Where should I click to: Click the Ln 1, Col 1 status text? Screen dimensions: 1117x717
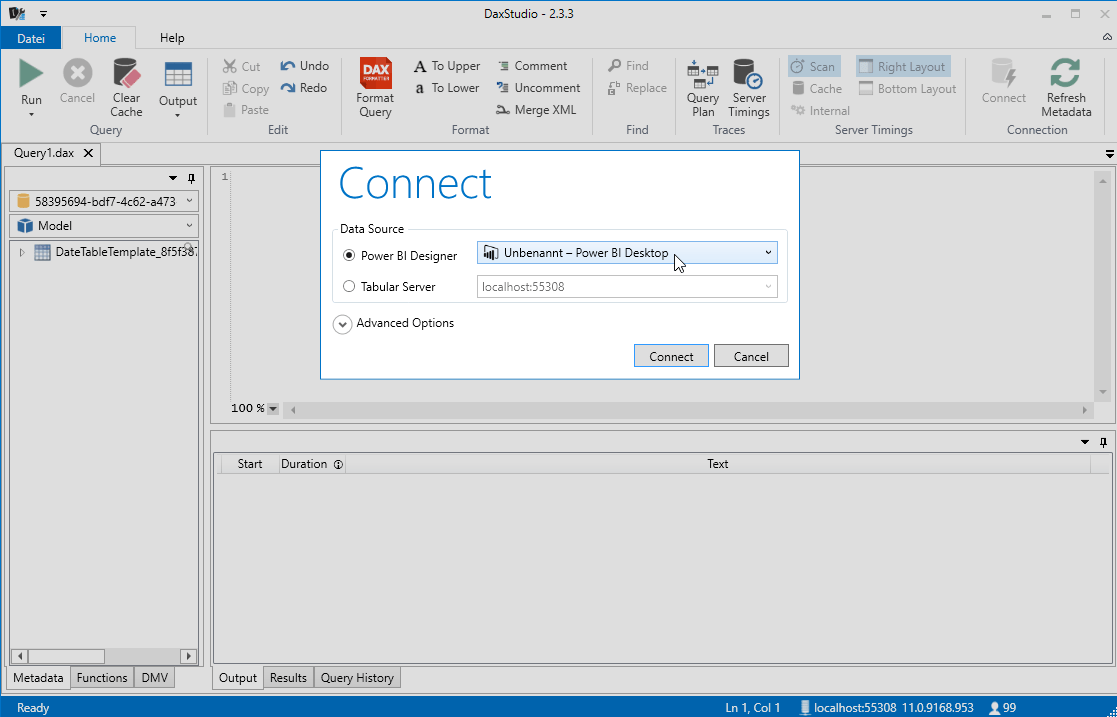tap(753, 708)
